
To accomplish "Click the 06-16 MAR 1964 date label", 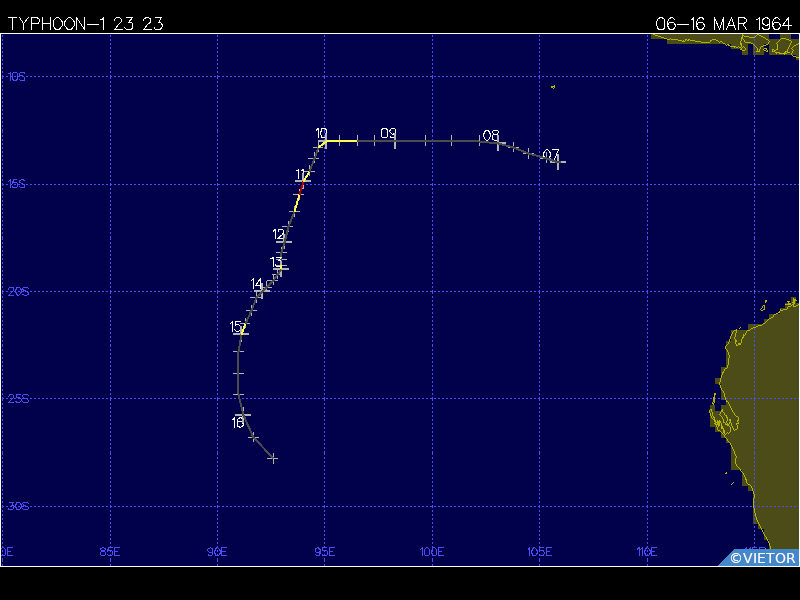I will pyautogui.click(x=723, y=23).
